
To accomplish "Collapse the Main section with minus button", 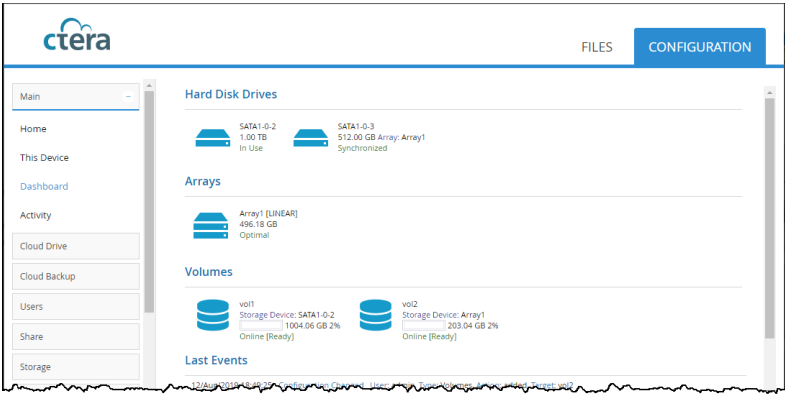I will coord(128,96).
